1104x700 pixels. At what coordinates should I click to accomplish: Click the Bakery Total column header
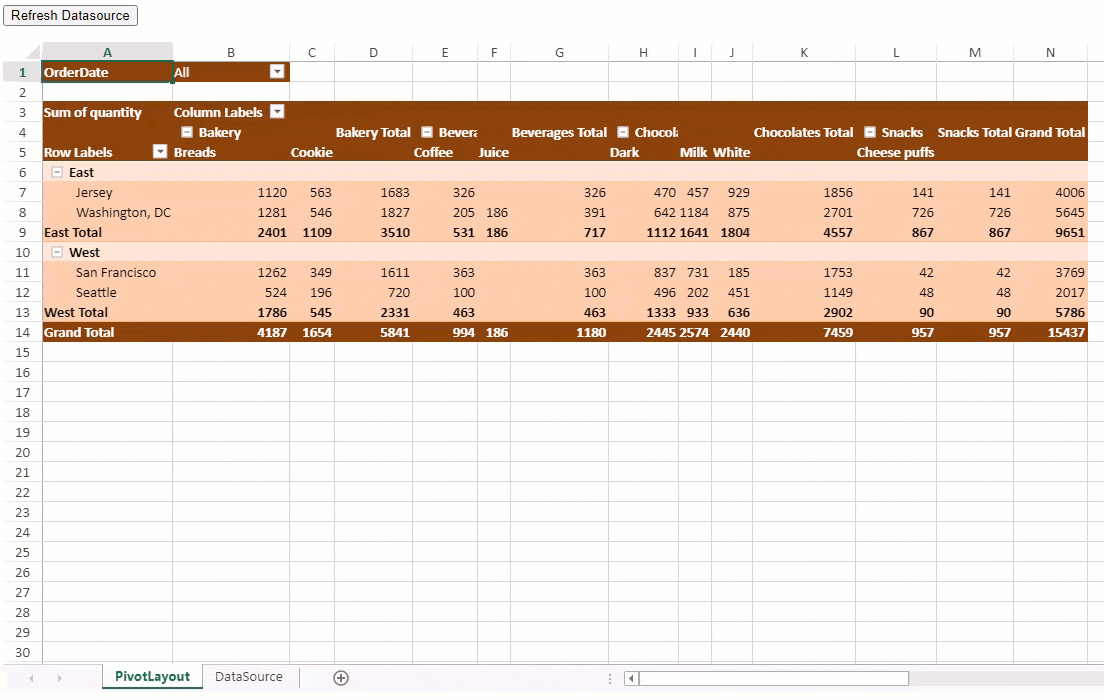tap(373, 132)
